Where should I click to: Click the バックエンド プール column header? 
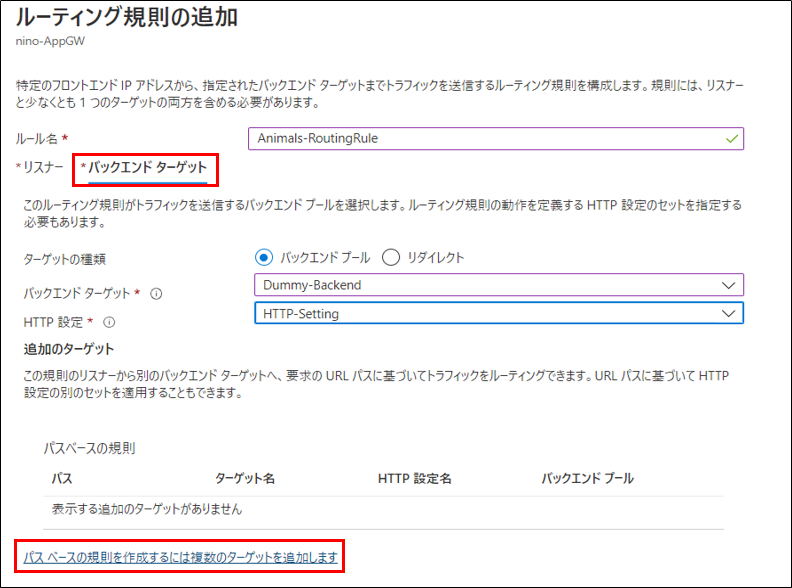[587, 478]
